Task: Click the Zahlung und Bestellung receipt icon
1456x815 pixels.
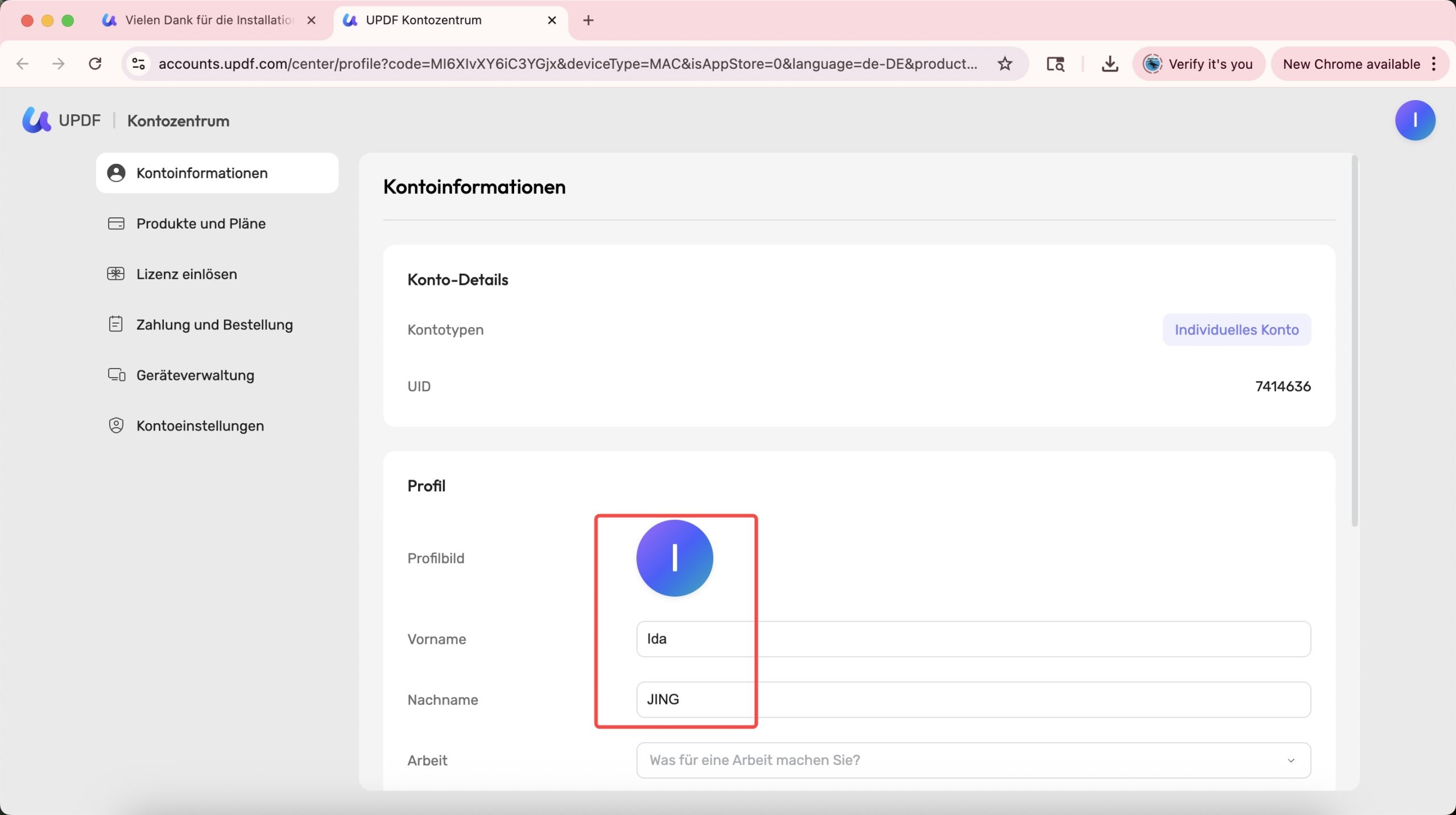Action: click(116, 325)
